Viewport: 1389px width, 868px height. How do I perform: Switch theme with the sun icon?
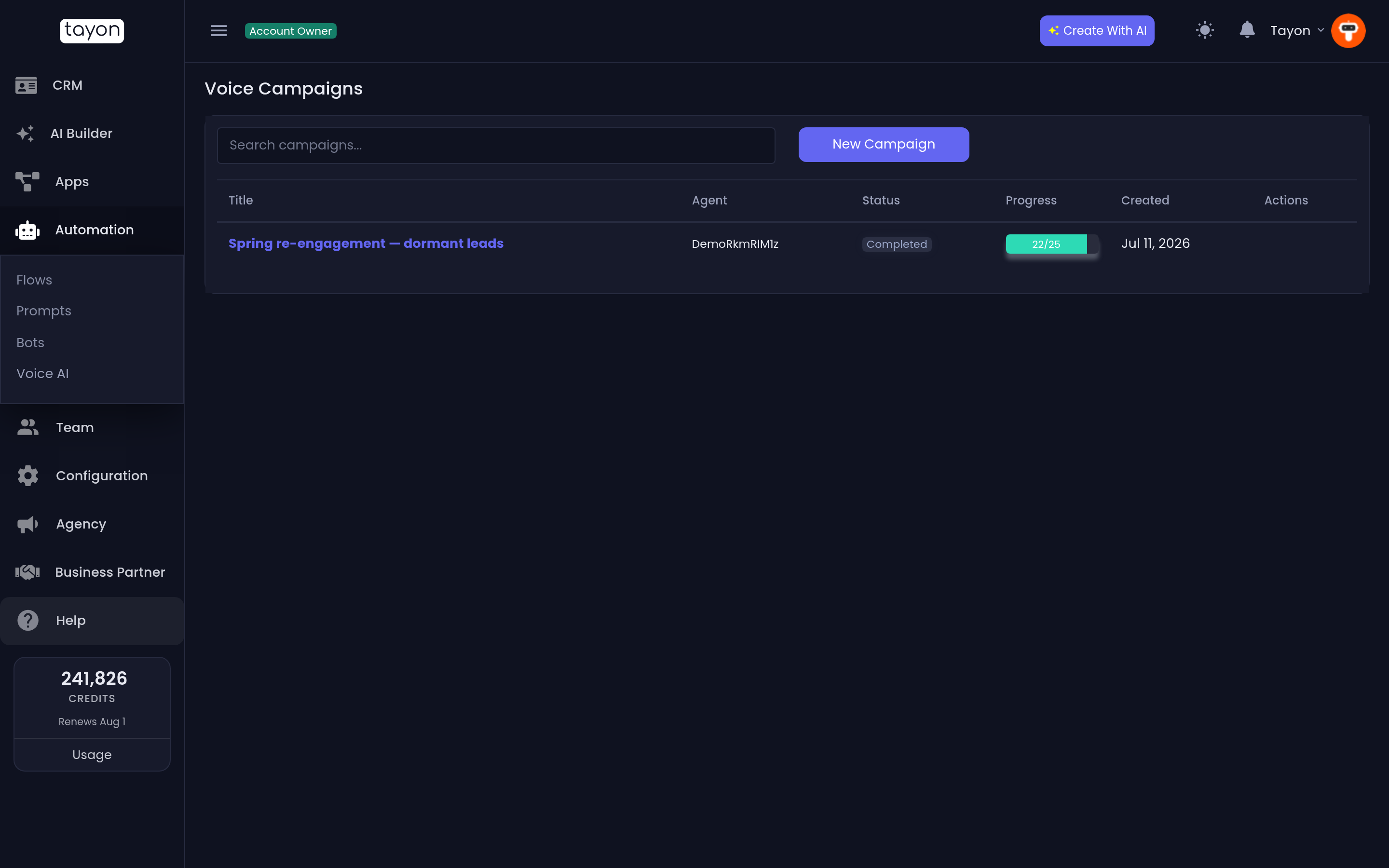pyautogui.click(x=1205, y=30)
